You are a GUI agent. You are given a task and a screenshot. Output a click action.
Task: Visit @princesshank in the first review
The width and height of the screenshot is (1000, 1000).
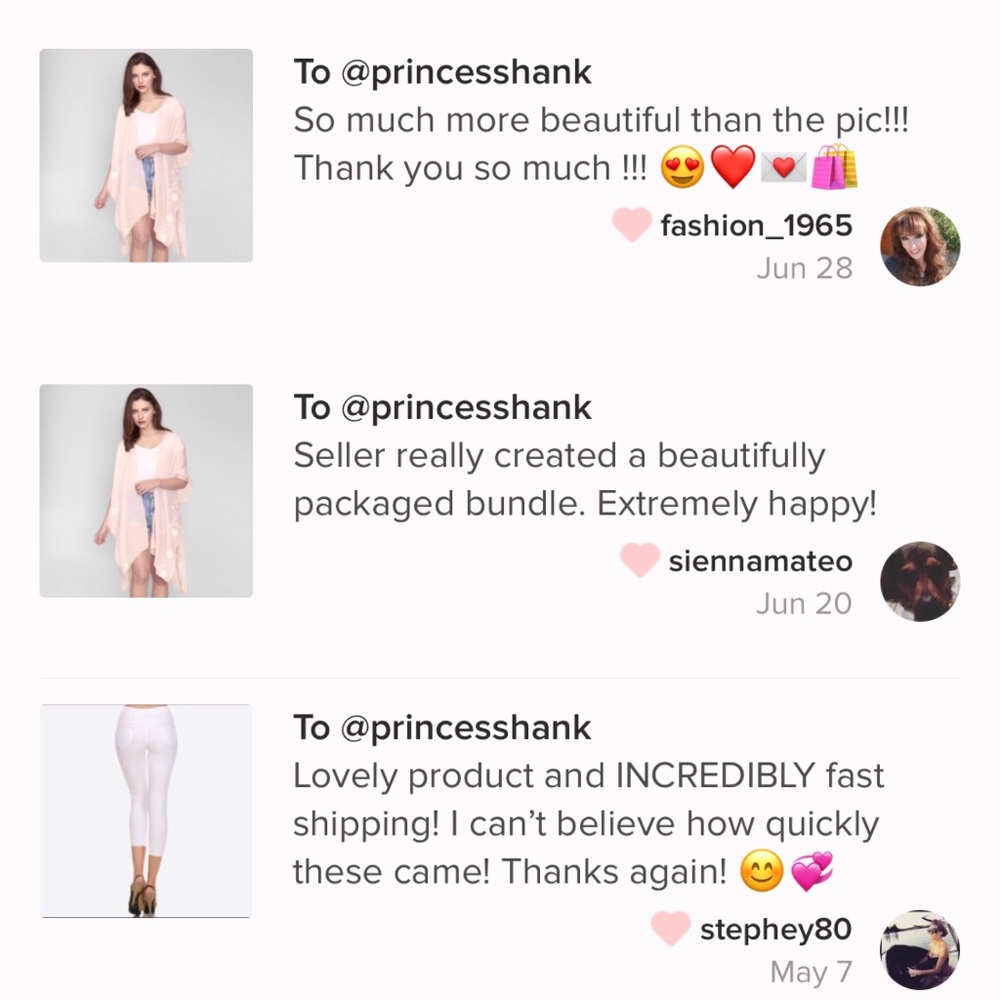[466, 72]
